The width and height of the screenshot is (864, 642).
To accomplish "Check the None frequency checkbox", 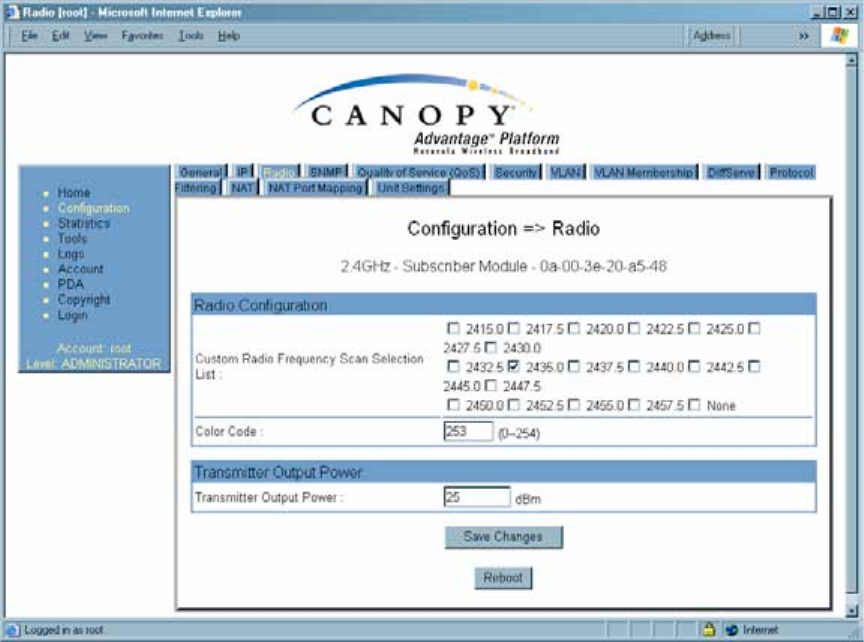I will click(x=694, y=405).
